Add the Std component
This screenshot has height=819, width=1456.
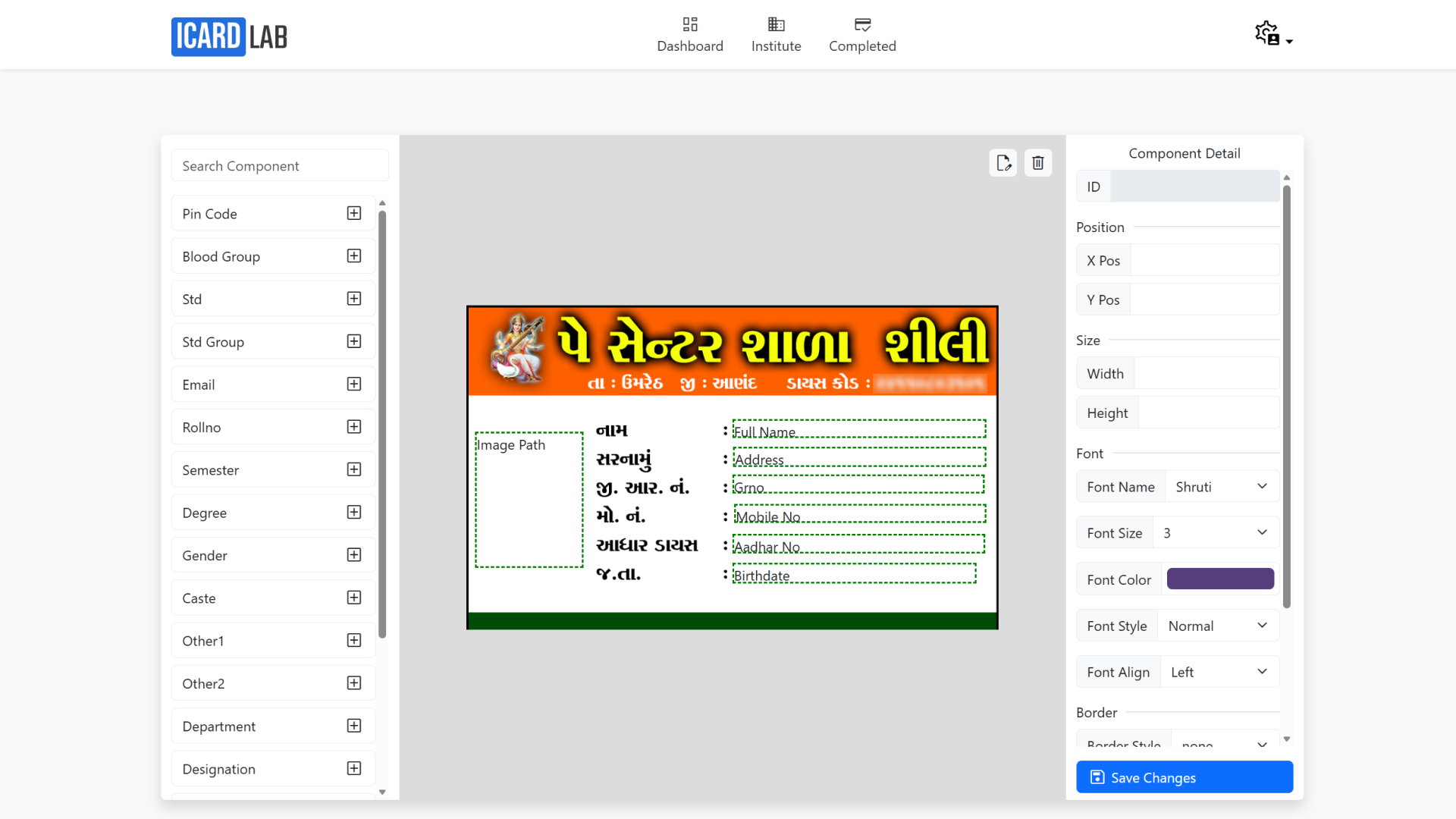click(x=354, y=298)
